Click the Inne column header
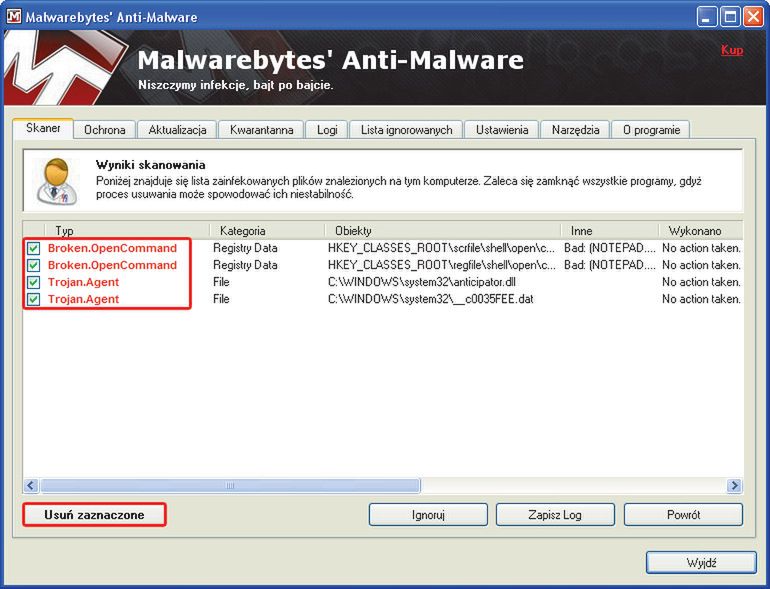This screenshot has height=589, width=770. [610, 230]
